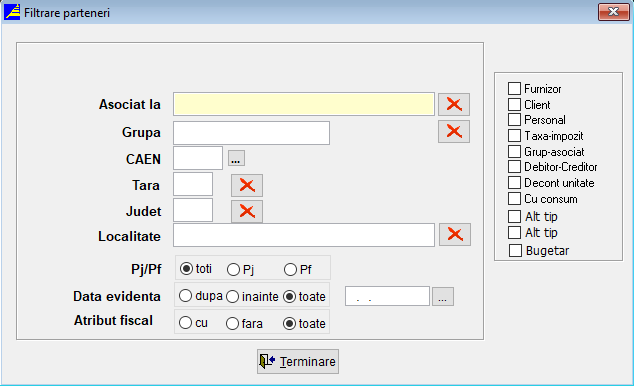Clear the Tara field with red X
Screen dimensions: 634x386
[247, 186]
